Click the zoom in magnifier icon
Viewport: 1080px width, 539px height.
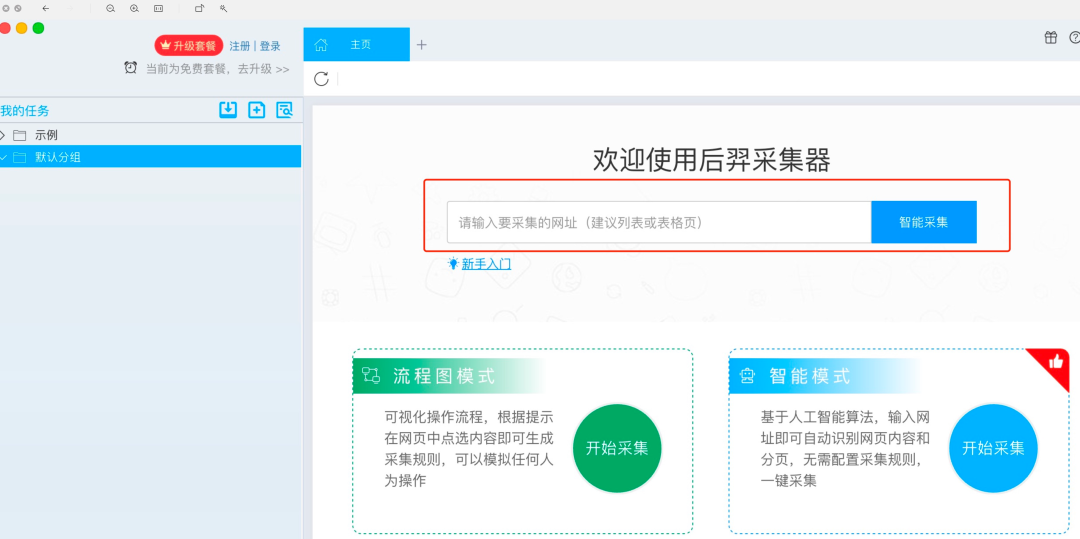click(134, 8)
